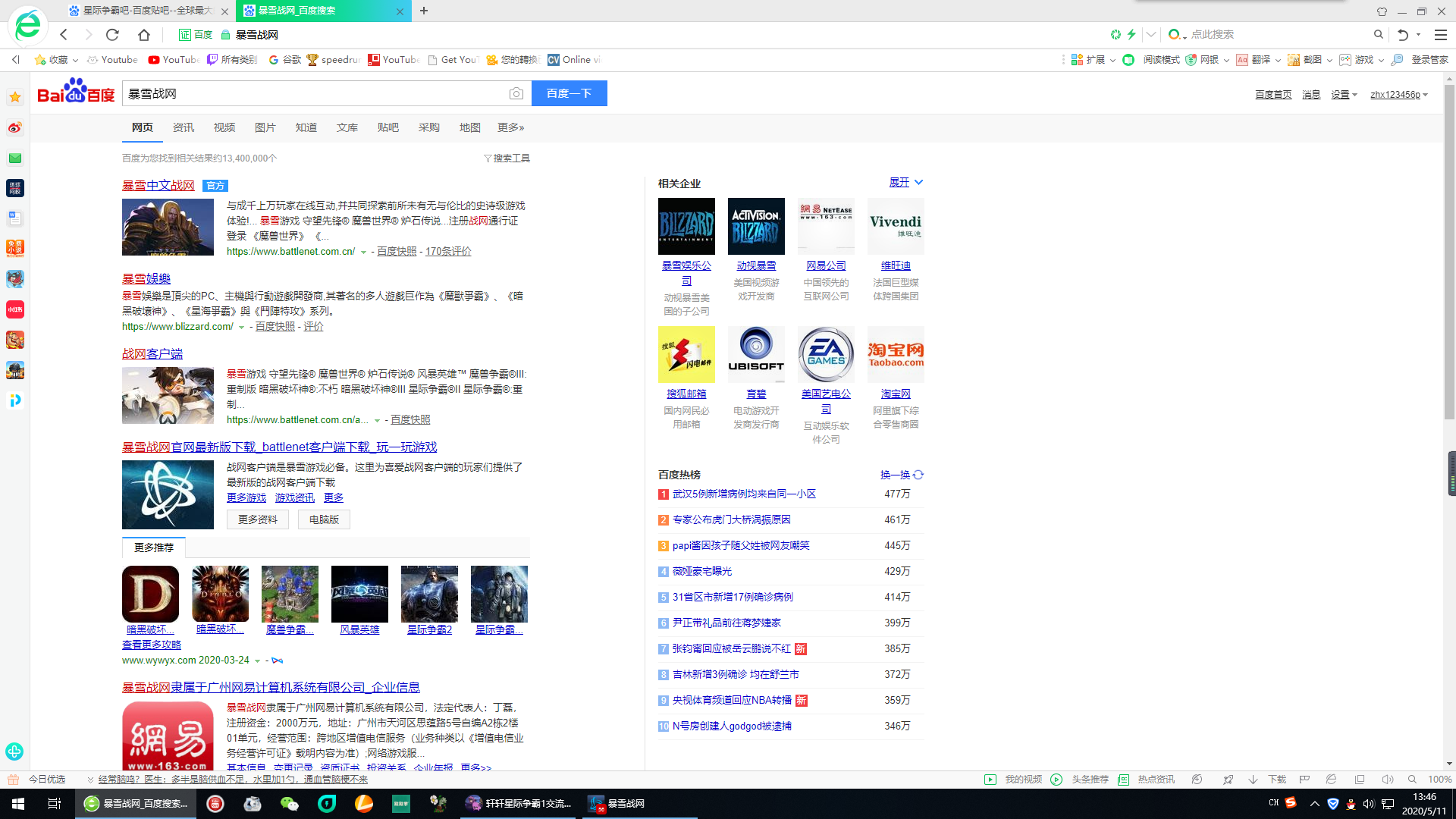Click the zoom level 100% indicator
The height and width of the screenshot is (819, 1456).
point(1439,780)
